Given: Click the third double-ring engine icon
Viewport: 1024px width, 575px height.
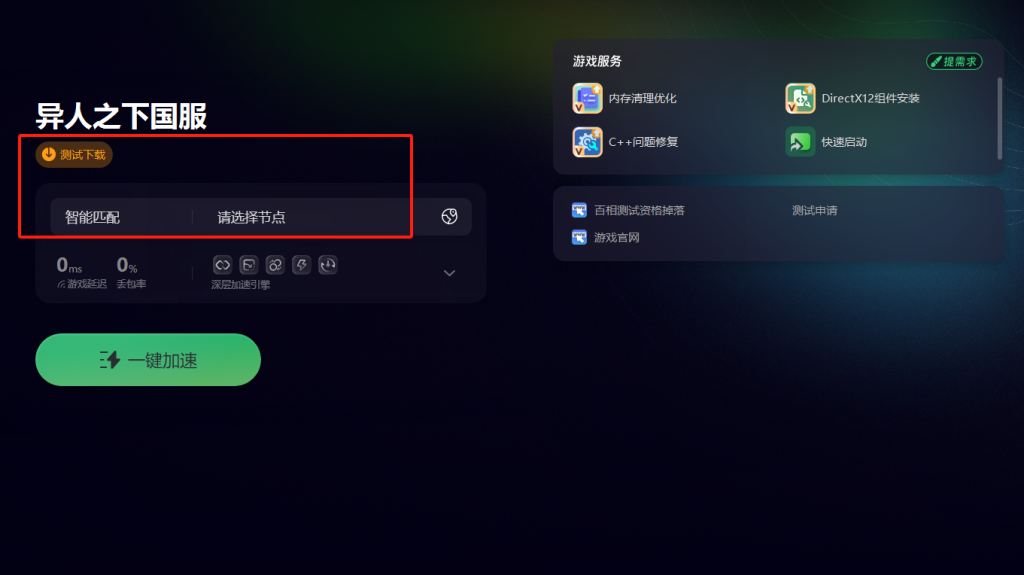Looking at the screenshot, I should [x=275, y=265].
